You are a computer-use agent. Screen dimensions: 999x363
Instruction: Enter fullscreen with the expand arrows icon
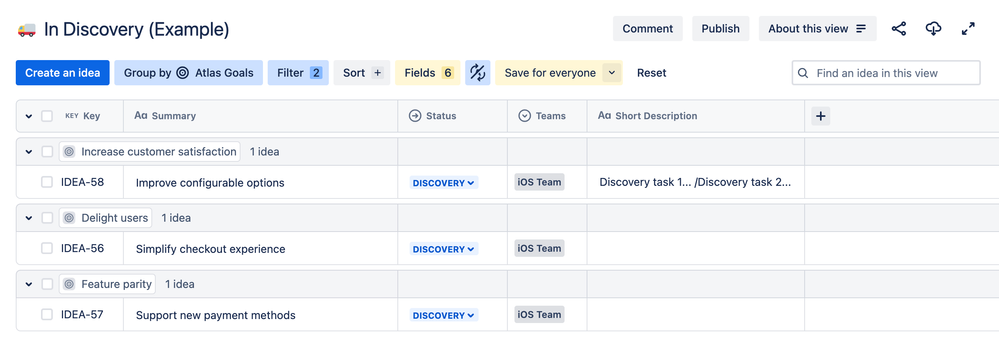point(968,29)
